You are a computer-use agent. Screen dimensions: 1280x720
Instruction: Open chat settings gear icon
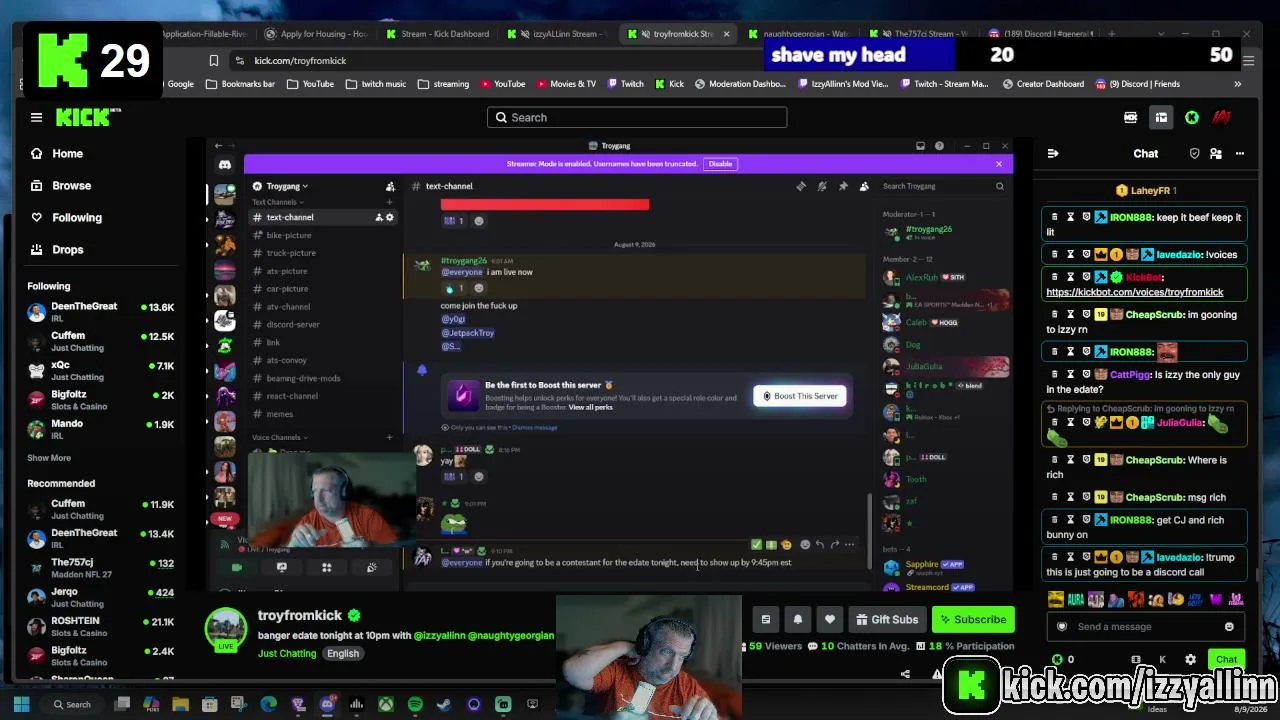[x=1190, y=659]
